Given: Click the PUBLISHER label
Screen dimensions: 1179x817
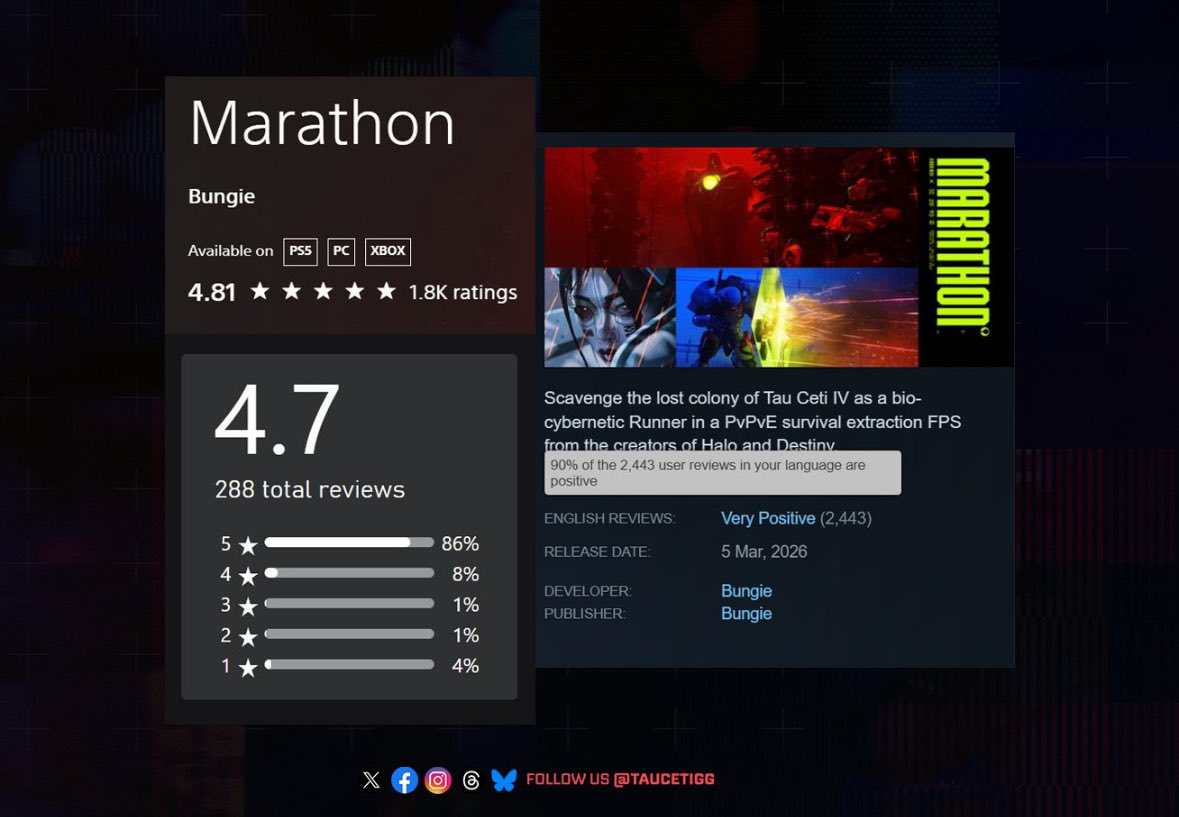Looking at the screenshot, I should (x=585, y=614).
